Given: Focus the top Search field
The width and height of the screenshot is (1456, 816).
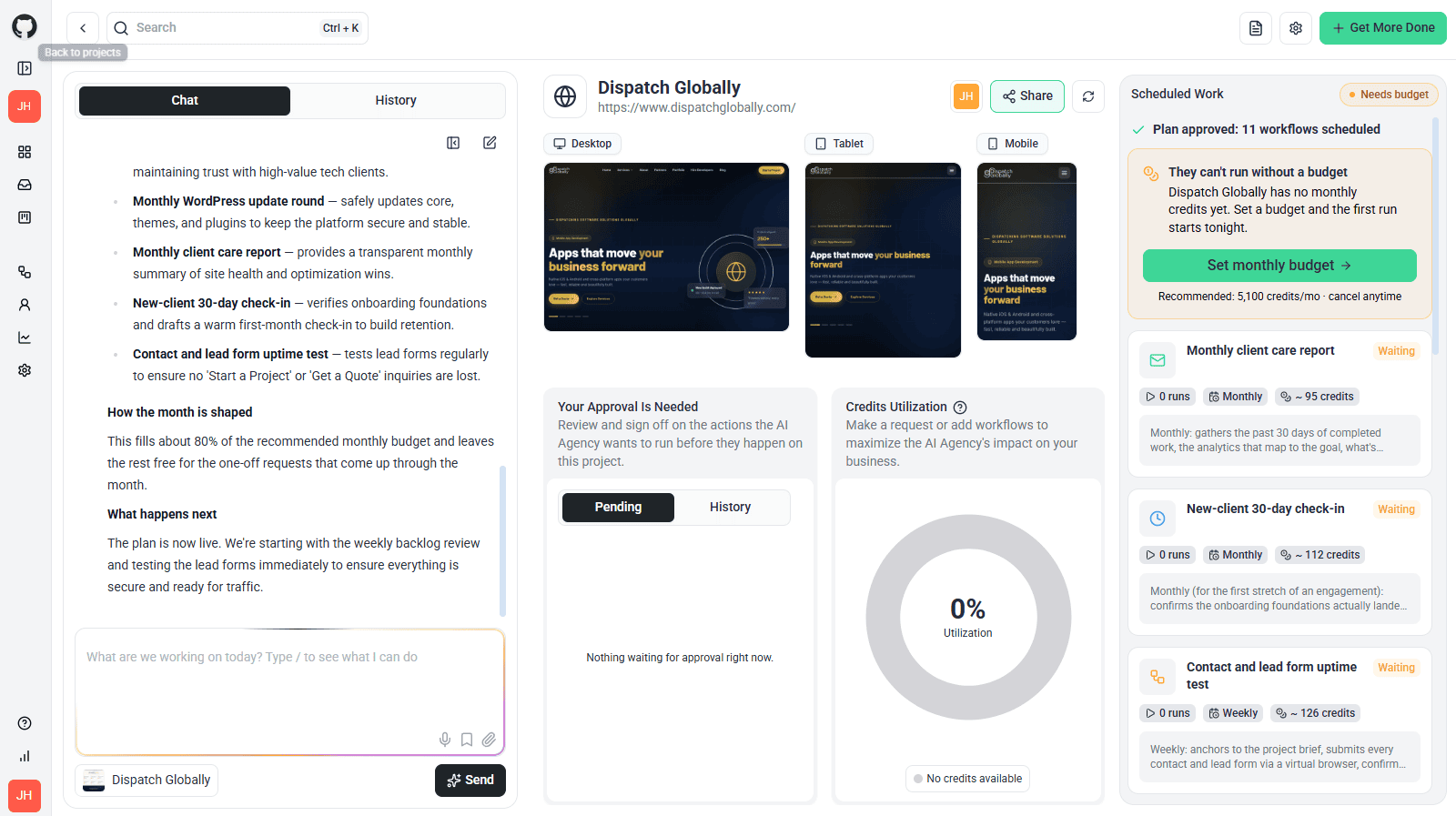Looking at the screenshot, I should click(x=238, y=28).
